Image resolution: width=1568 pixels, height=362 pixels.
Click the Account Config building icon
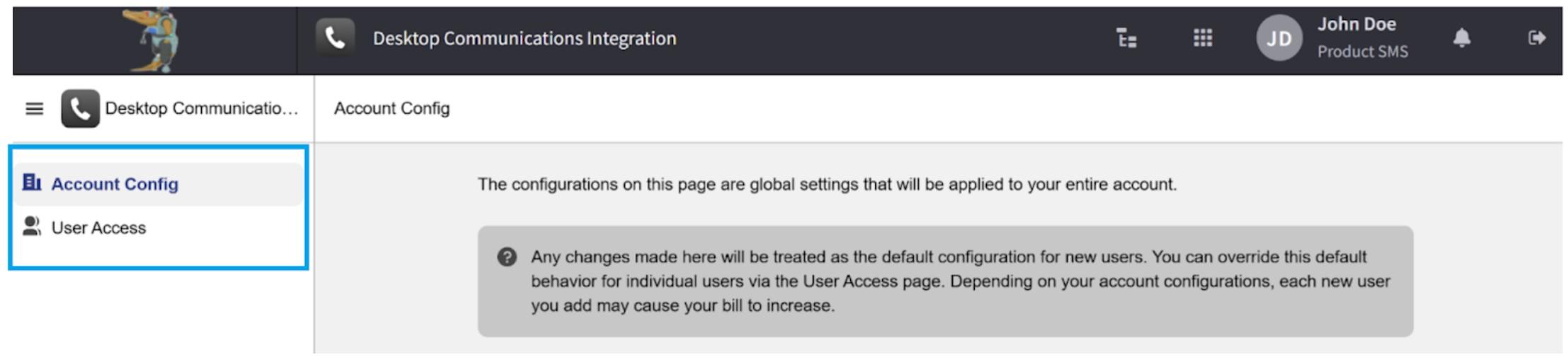coord(32,183)
